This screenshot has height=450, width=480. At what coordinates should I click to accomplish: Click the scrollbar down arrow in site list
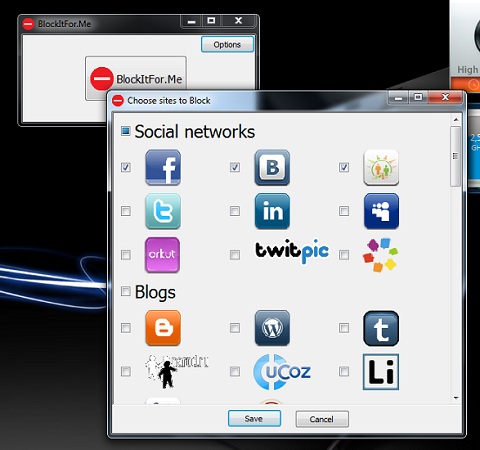pyautogui.click(x=456, y=398)
